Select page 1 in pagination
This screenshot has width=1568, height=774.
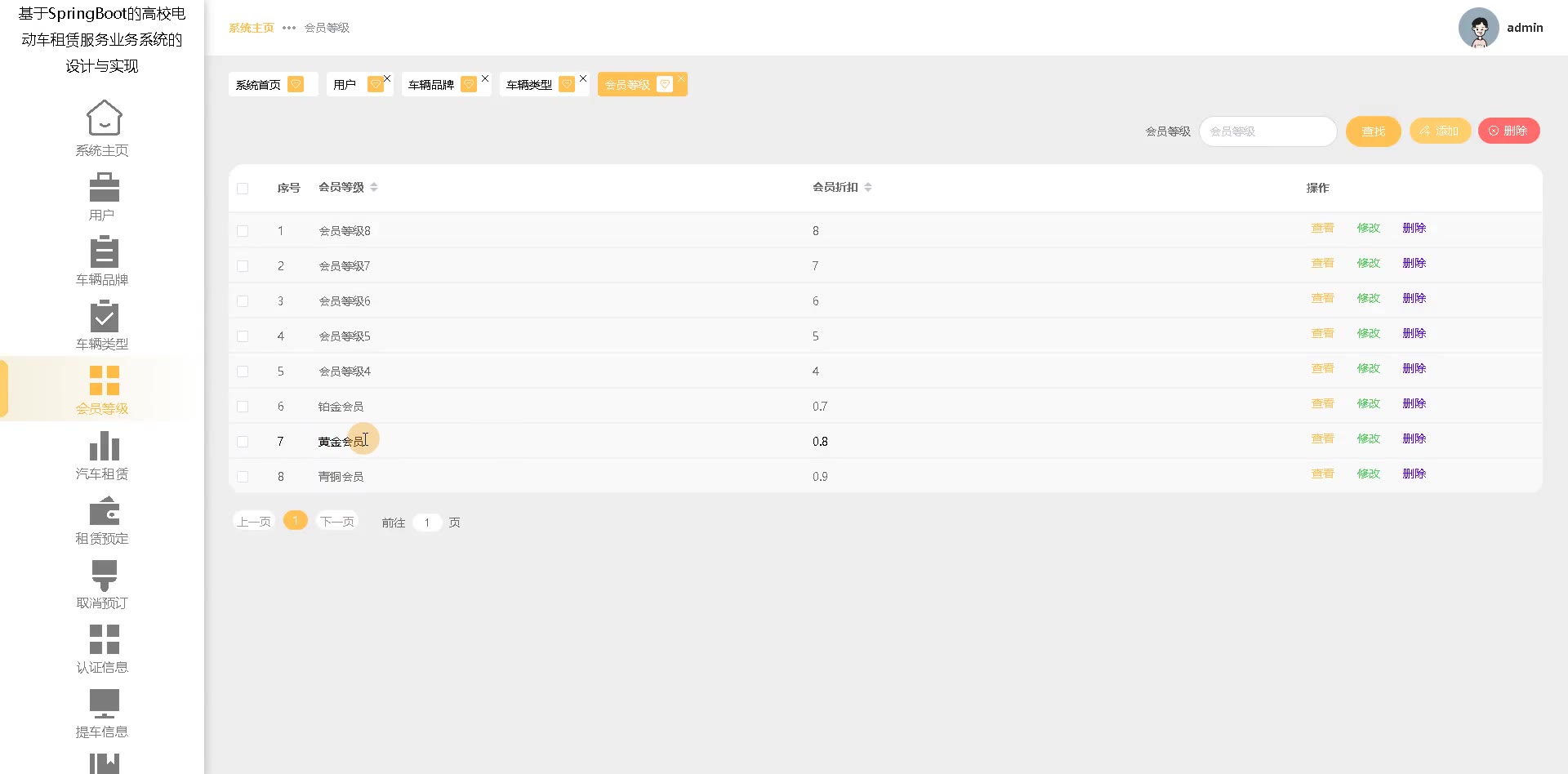(295, 520)
